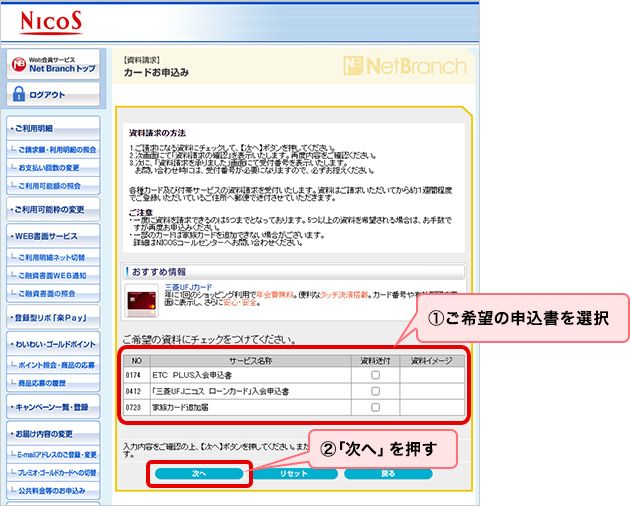Image resolution: width=630 pixels, height=506 pixels.
Task: Open ポイント照会・商品の応募 link
Action: (57, 365)
